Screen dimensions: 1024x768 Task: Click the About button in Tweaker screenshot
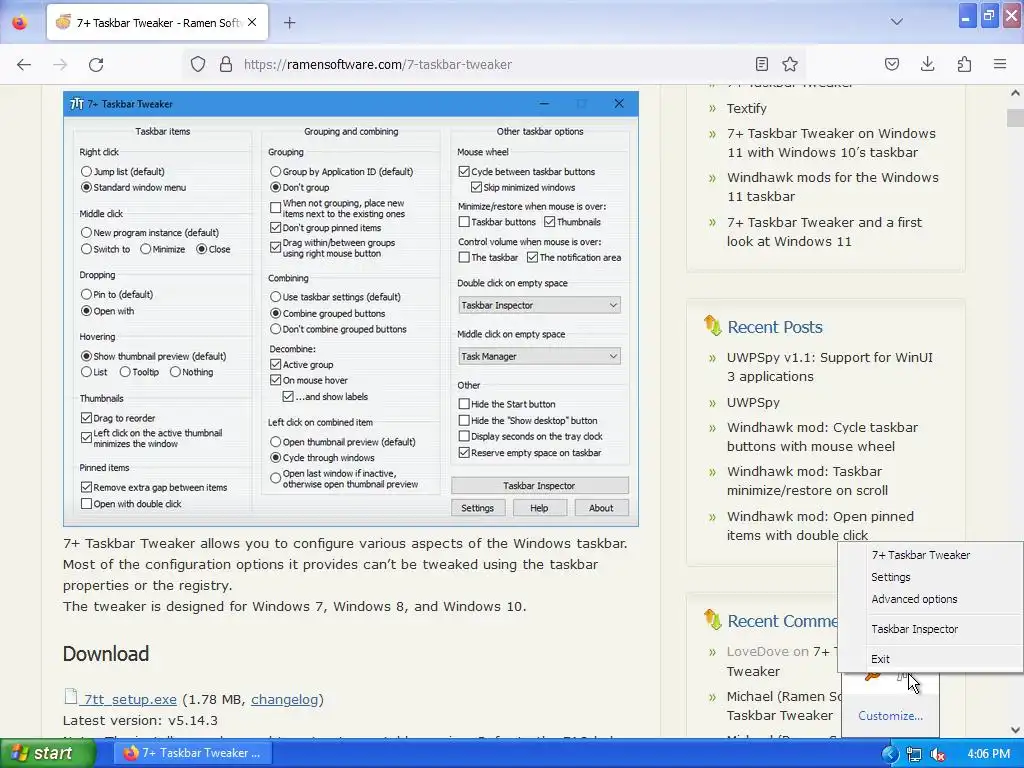tap(601, 508)
